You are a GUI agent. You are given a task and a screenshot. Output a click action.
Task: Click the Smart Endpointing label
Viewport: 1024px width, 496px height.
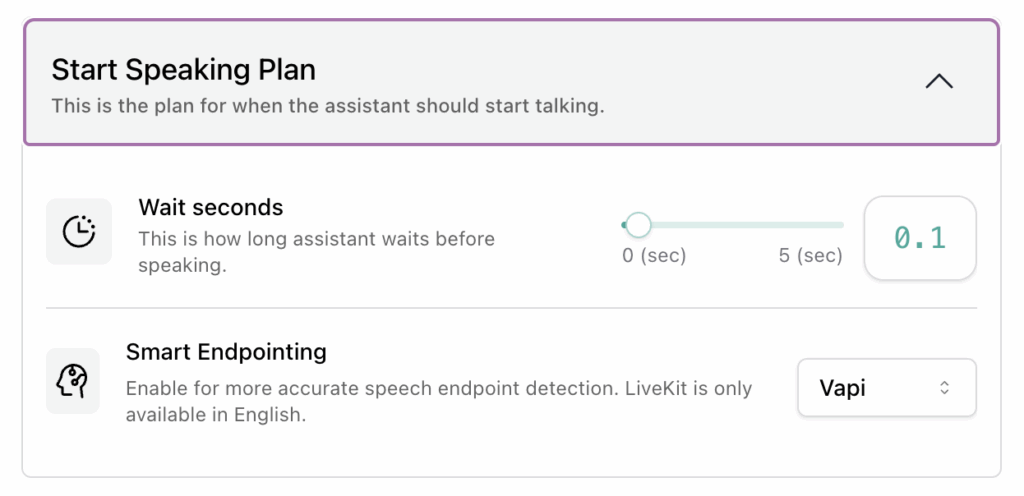(226, 352)
